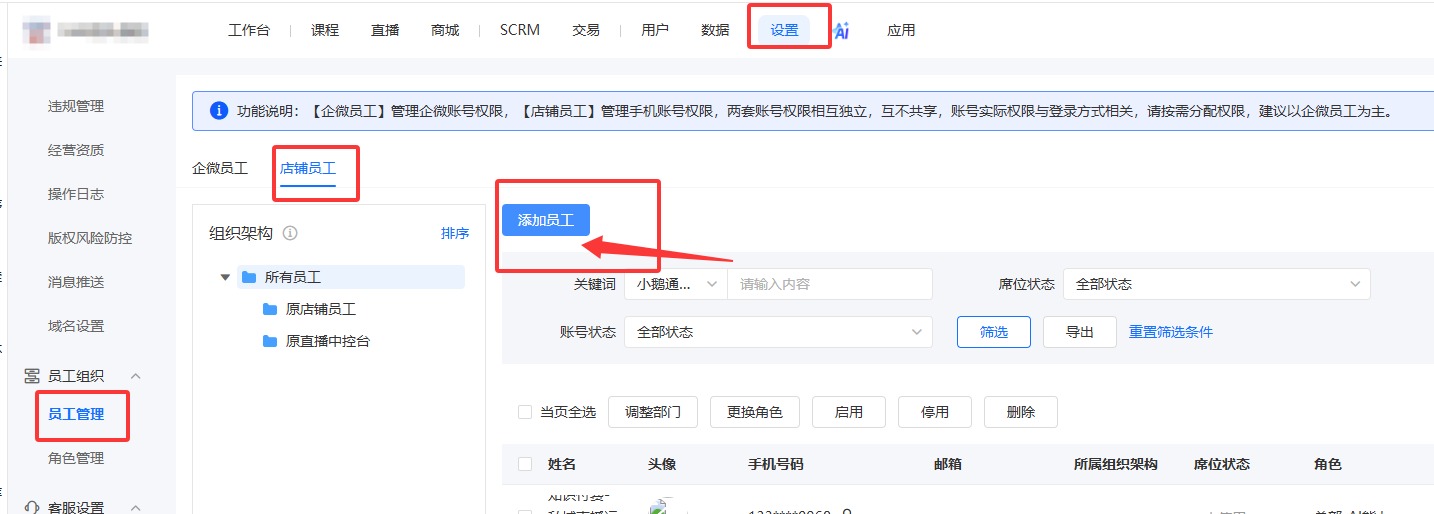Click the store logo in header
The image size is (1434, 514).
click(38, 30)
